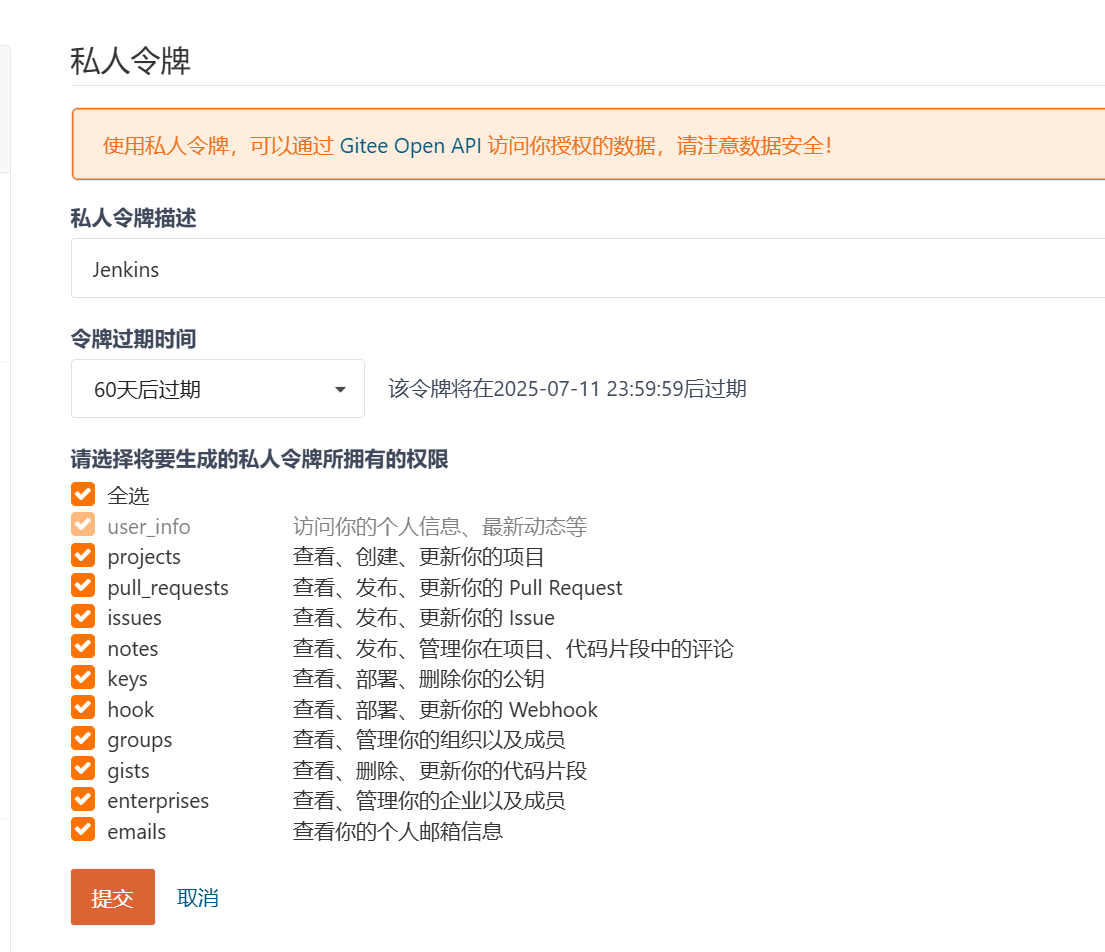Click the 取消 cancel link

(198, 897)
